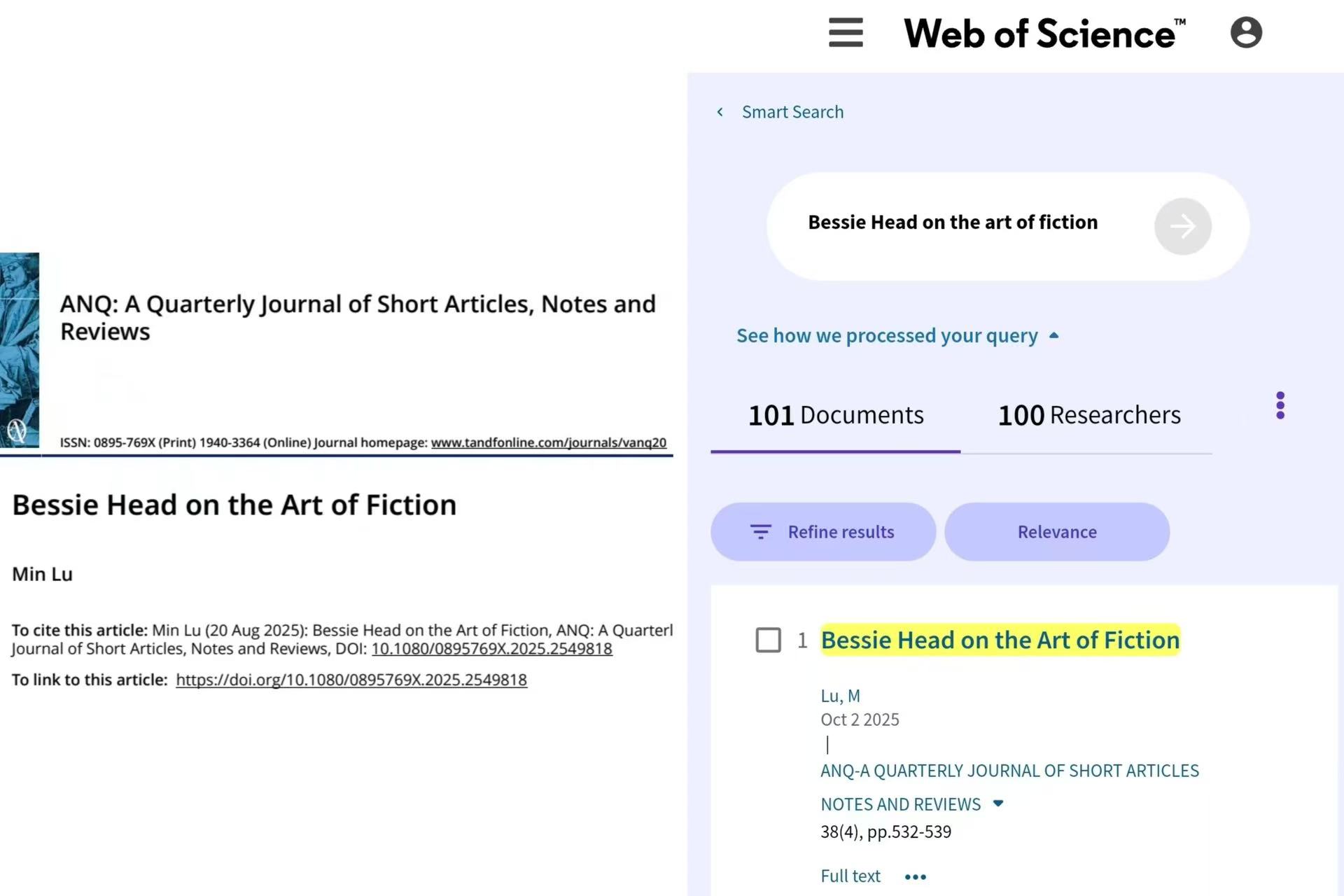Switch to the 100 Researchers tab
Image resolution: width=1344 pixels, height=896 pixels.
(x=1088, y=415)
